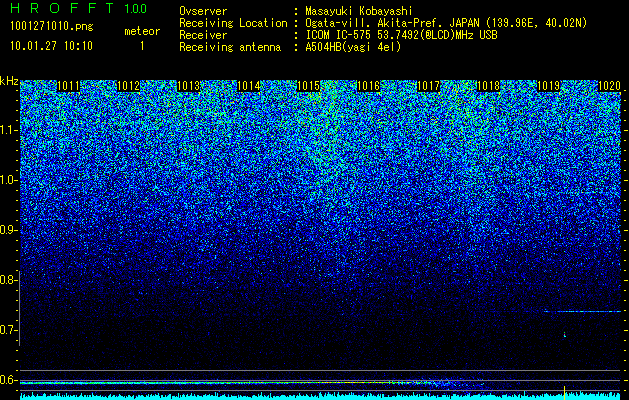The image size is (629, 400).
Task: Click the small meteor echo dot near 0.7 kHz
Action: tap(565, 334)
